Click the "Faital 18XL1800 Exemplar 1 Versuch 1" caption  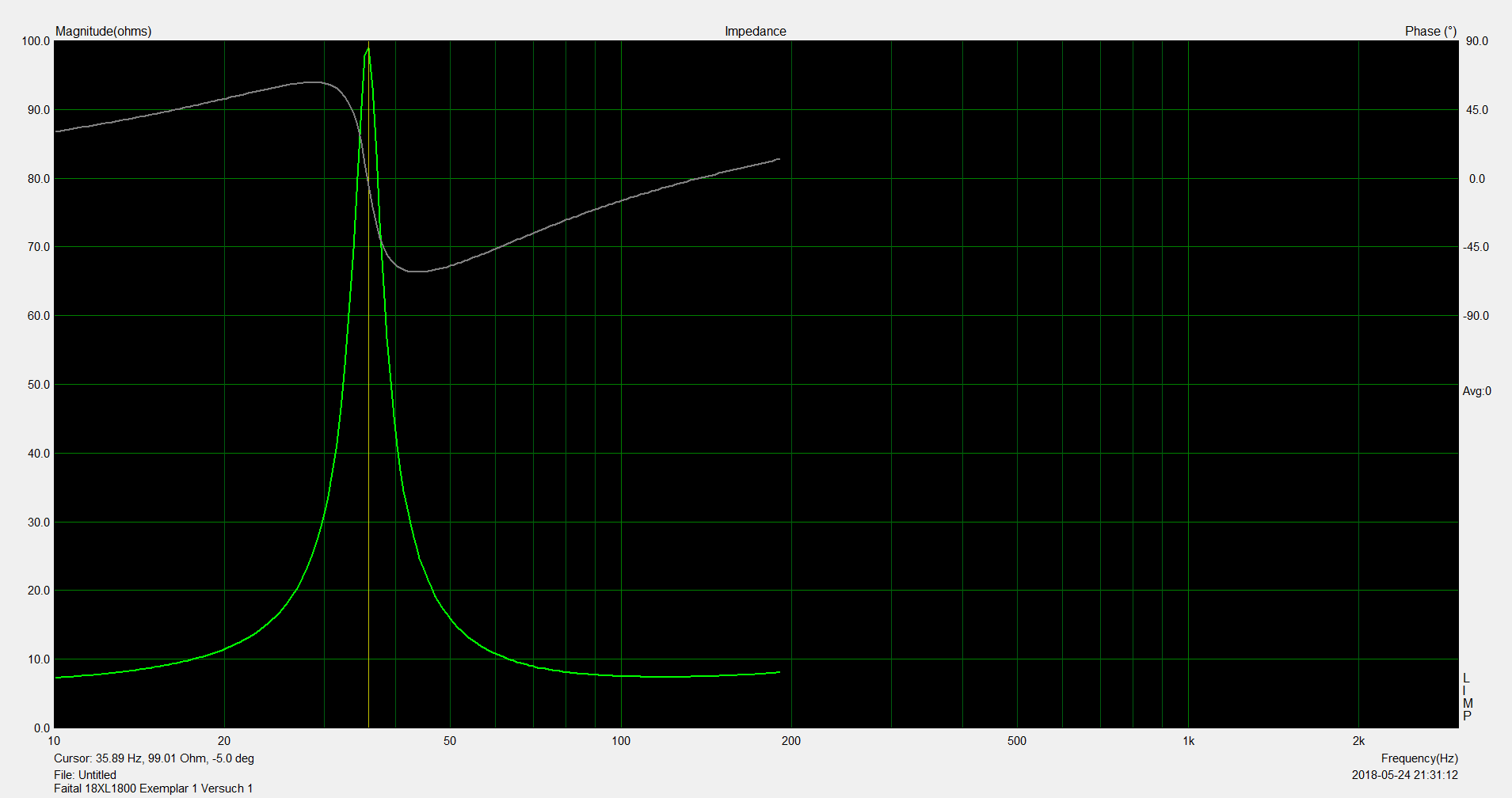[x=153, y=788]
